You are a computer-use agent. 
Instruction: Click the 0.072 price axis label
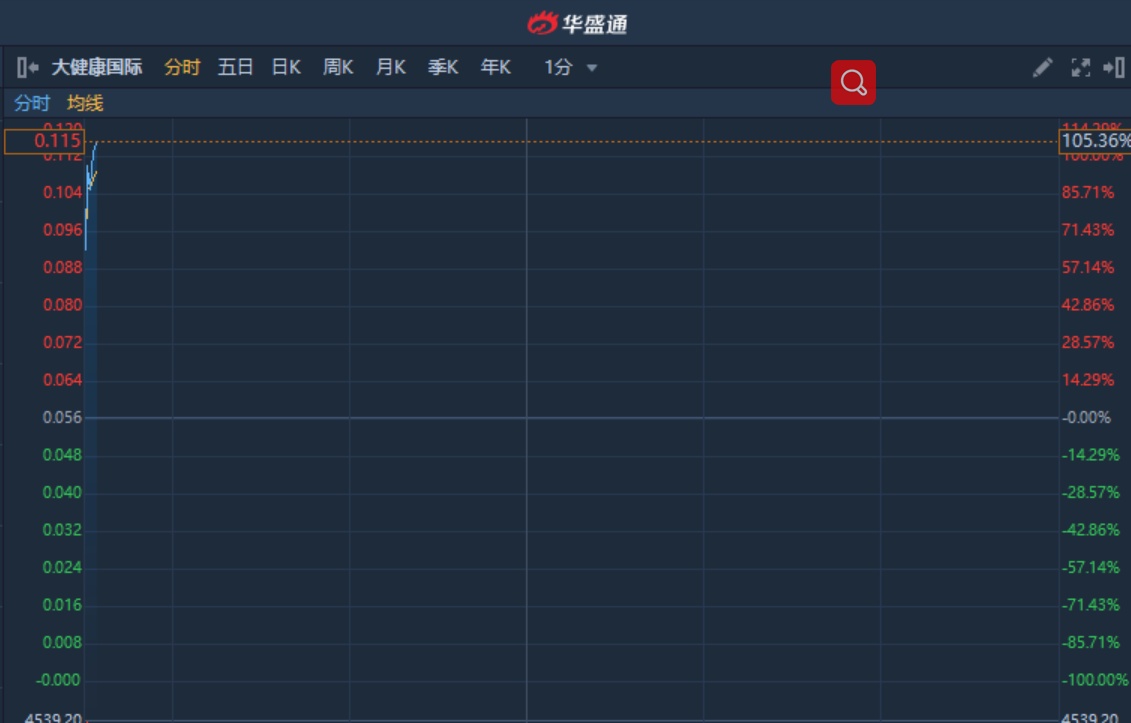click(62, 343)
